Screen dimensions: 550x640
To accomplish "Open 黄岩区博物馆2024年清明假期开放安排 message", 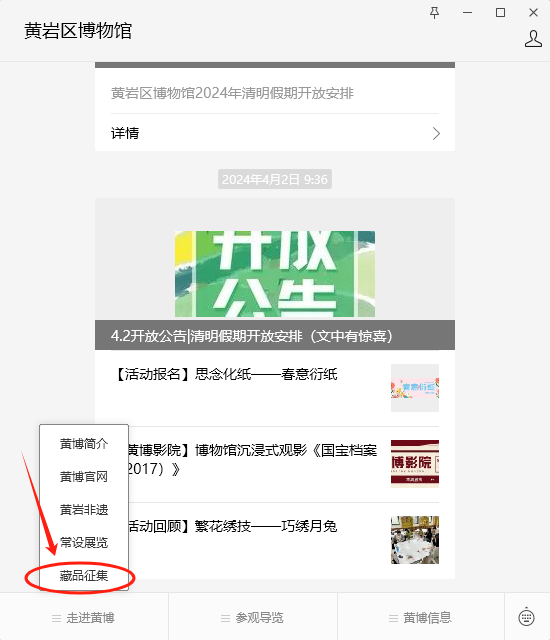I will [232, 93].
